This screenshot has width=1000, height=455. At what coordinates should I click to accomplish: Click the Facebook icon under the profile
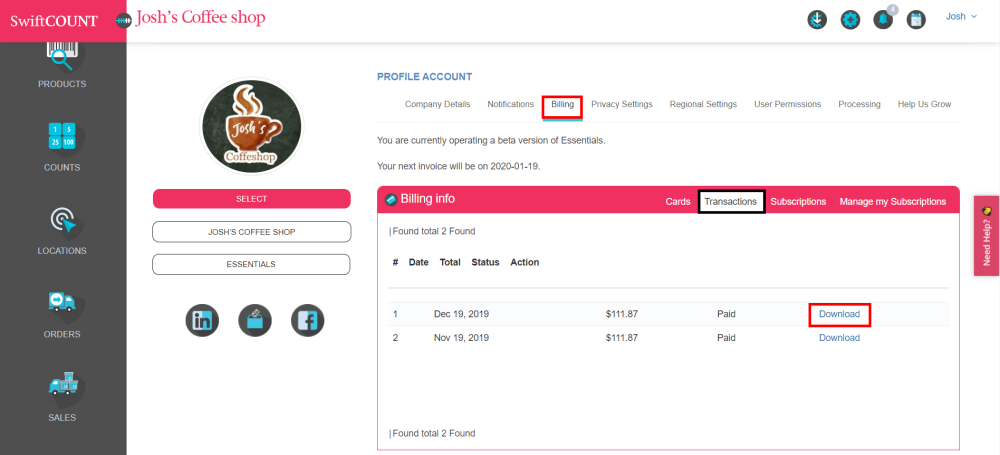click(307, 320)
